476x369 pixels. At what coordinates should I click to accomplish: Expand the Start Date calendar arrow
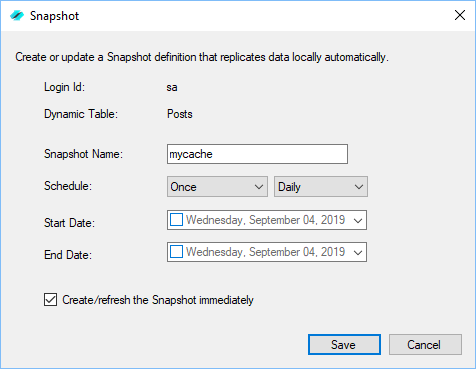358,220
